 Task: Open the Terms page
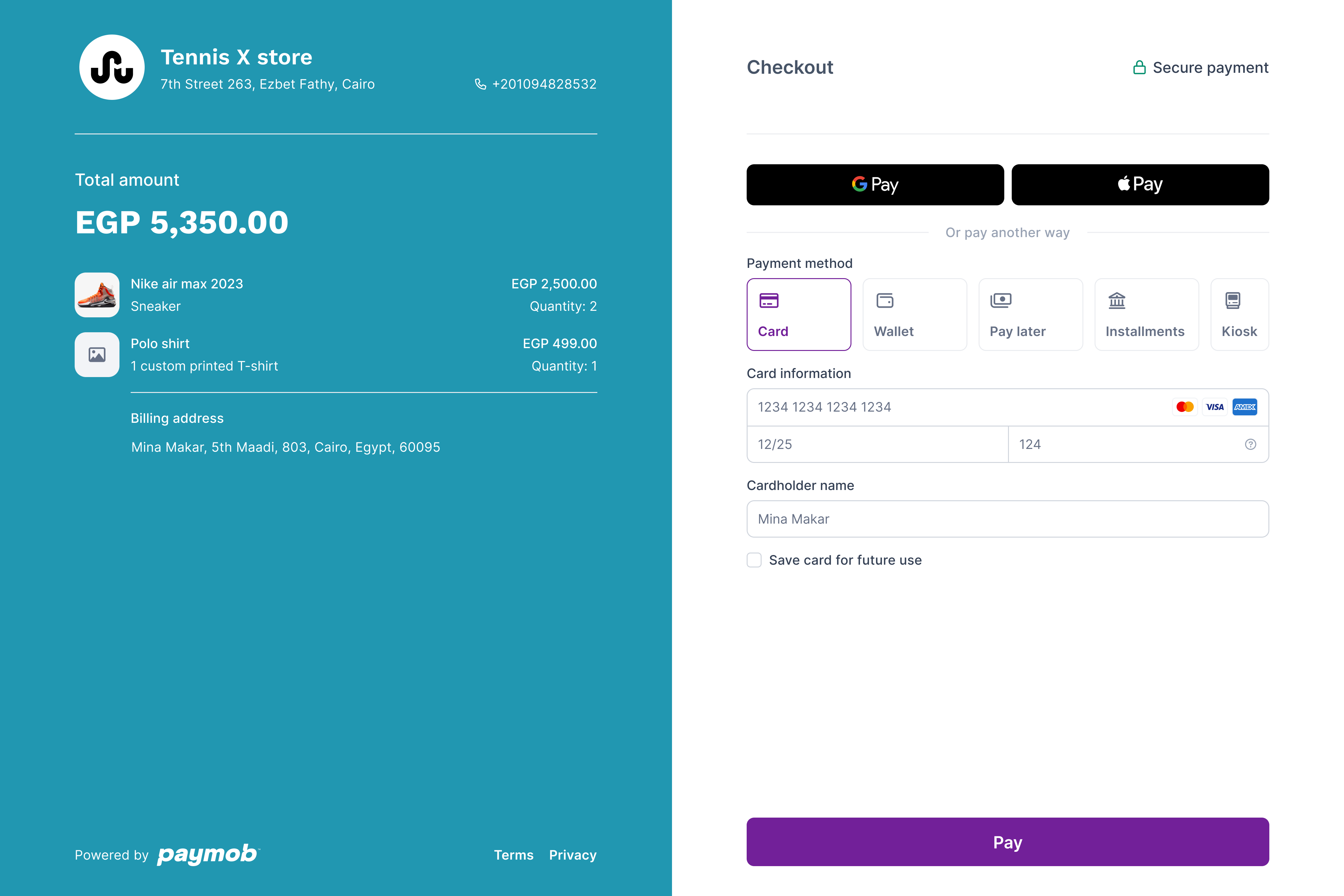coord(514,855)
